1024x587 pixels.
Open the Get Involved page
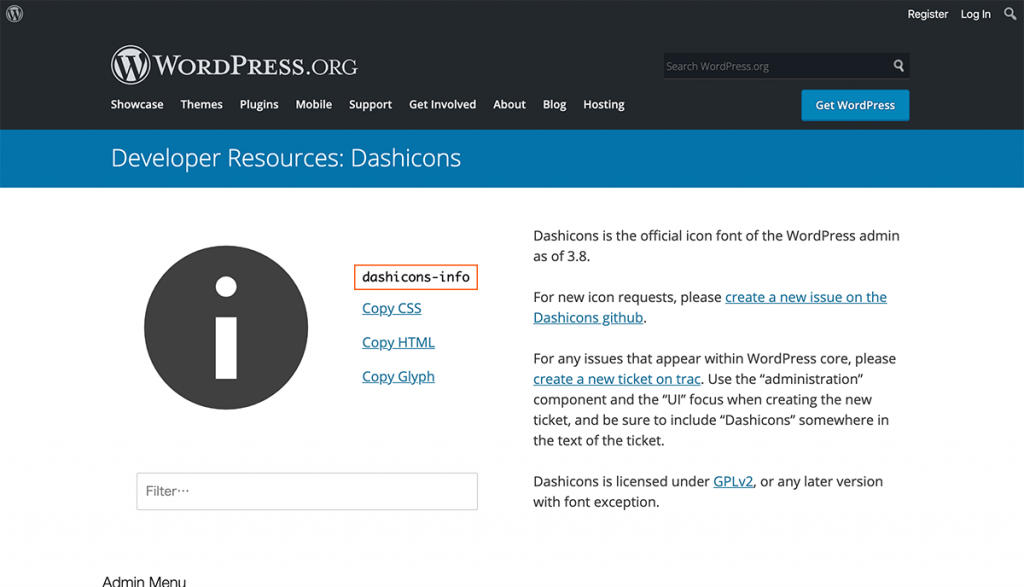(x=442, y=104)
